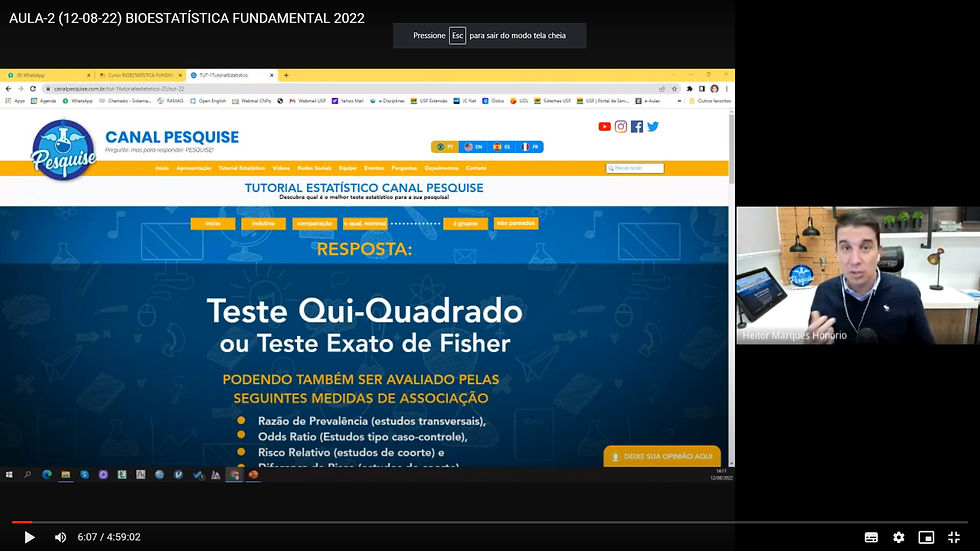Go to 2 grupos breadcrumb step
Image resolution: width=980 pixels, height=551 pixels.
(466, 224)
